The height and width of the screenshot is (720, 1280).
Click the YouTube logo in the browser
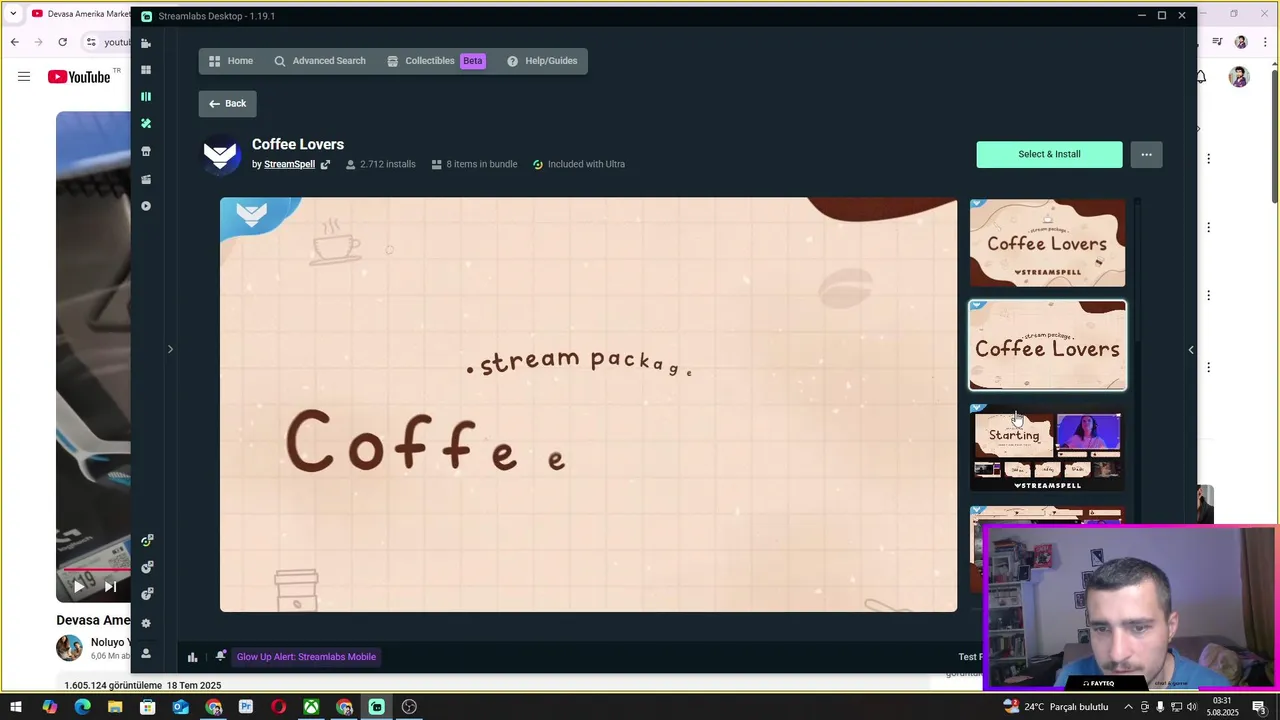pyautogui.click(x=79, y=77)
